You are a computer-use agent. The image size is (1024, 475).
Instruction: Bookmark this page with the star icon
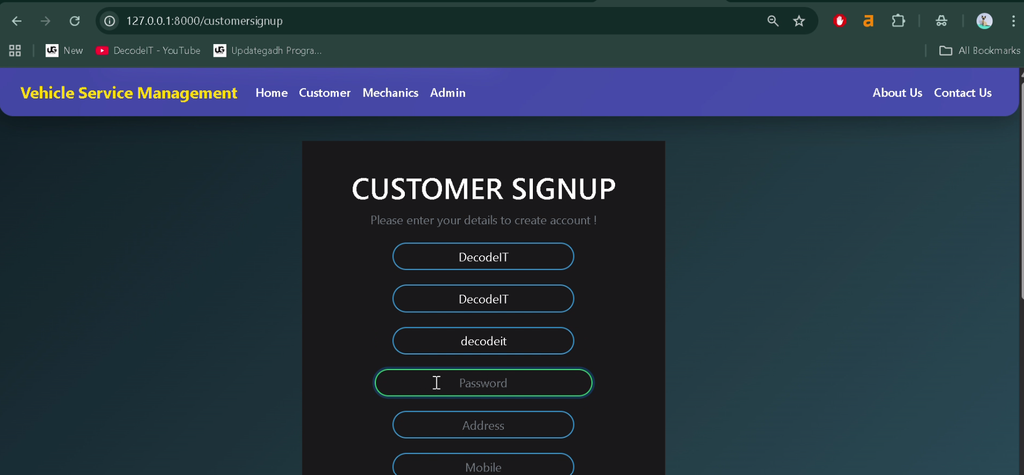coord(799,21)
